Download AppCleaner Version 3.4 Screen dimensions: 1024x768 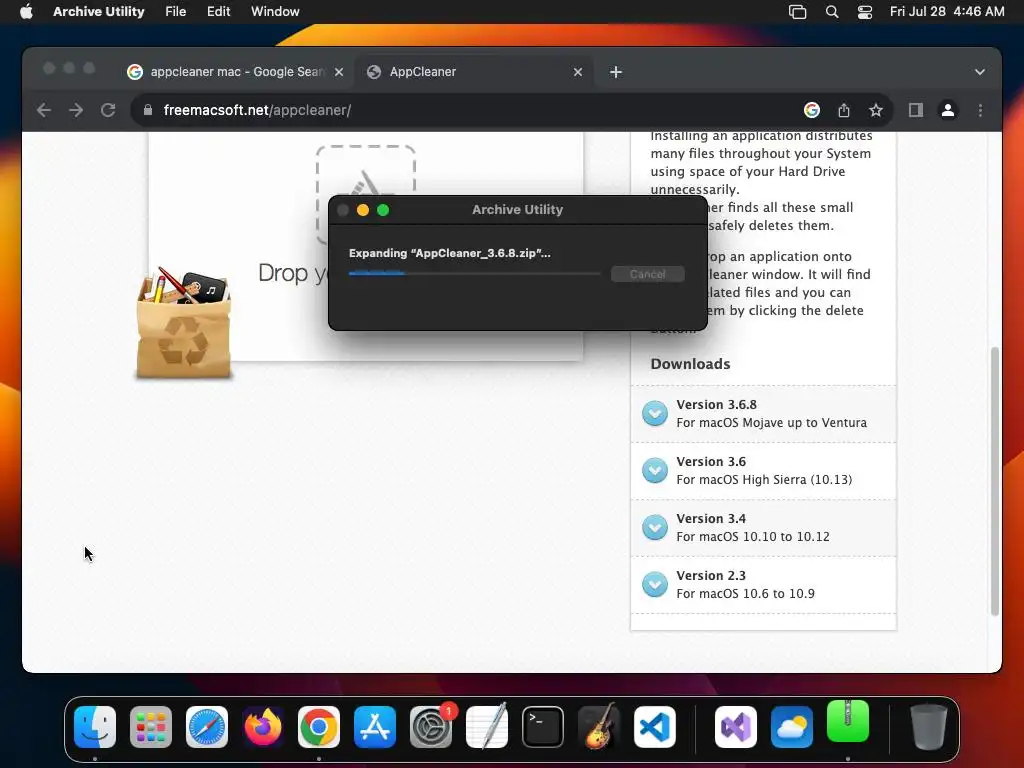(x=763, y=528)
